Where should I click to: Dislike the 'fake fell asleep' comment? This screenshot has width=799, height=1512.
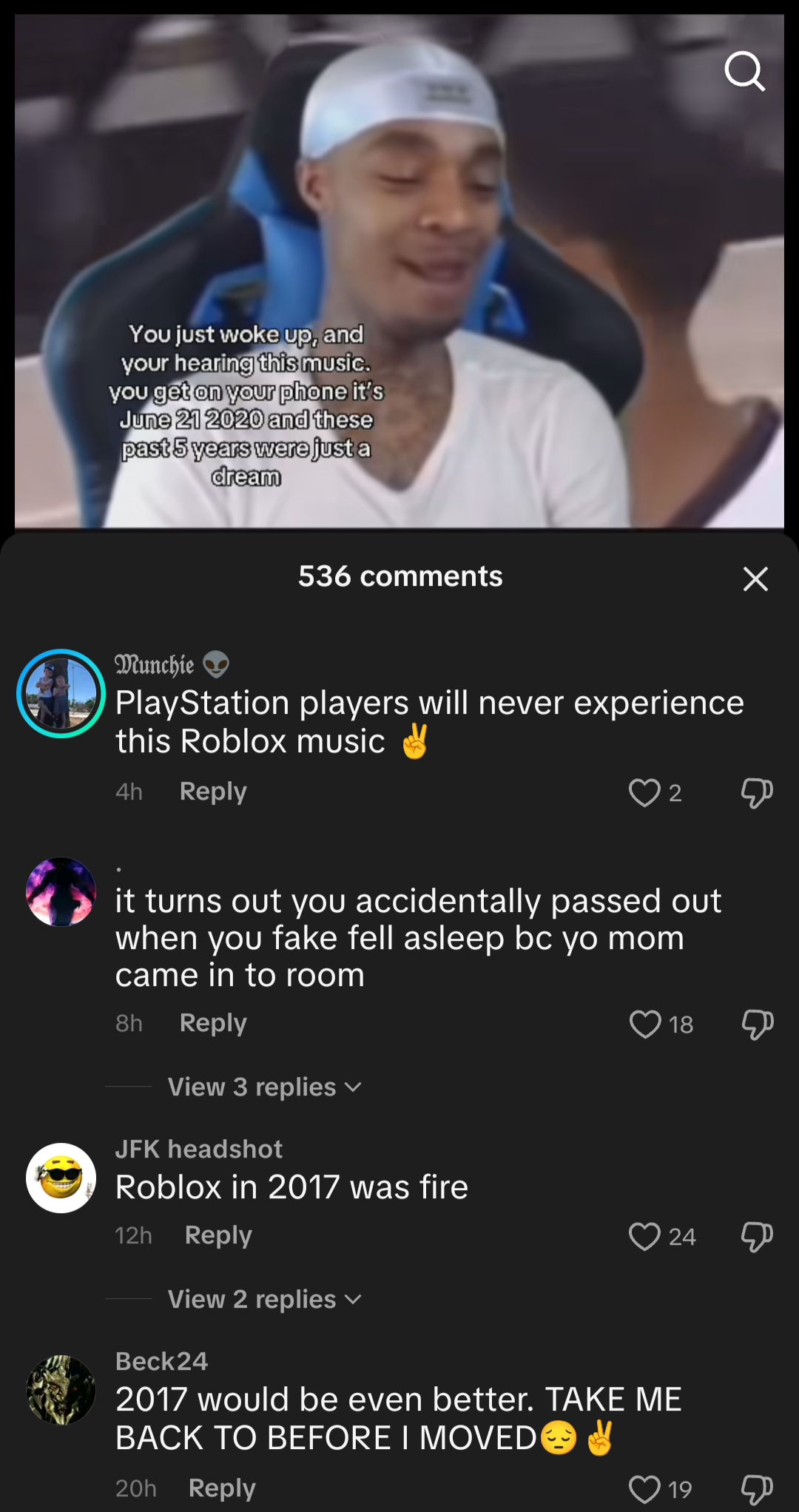tap(757, 1025)
